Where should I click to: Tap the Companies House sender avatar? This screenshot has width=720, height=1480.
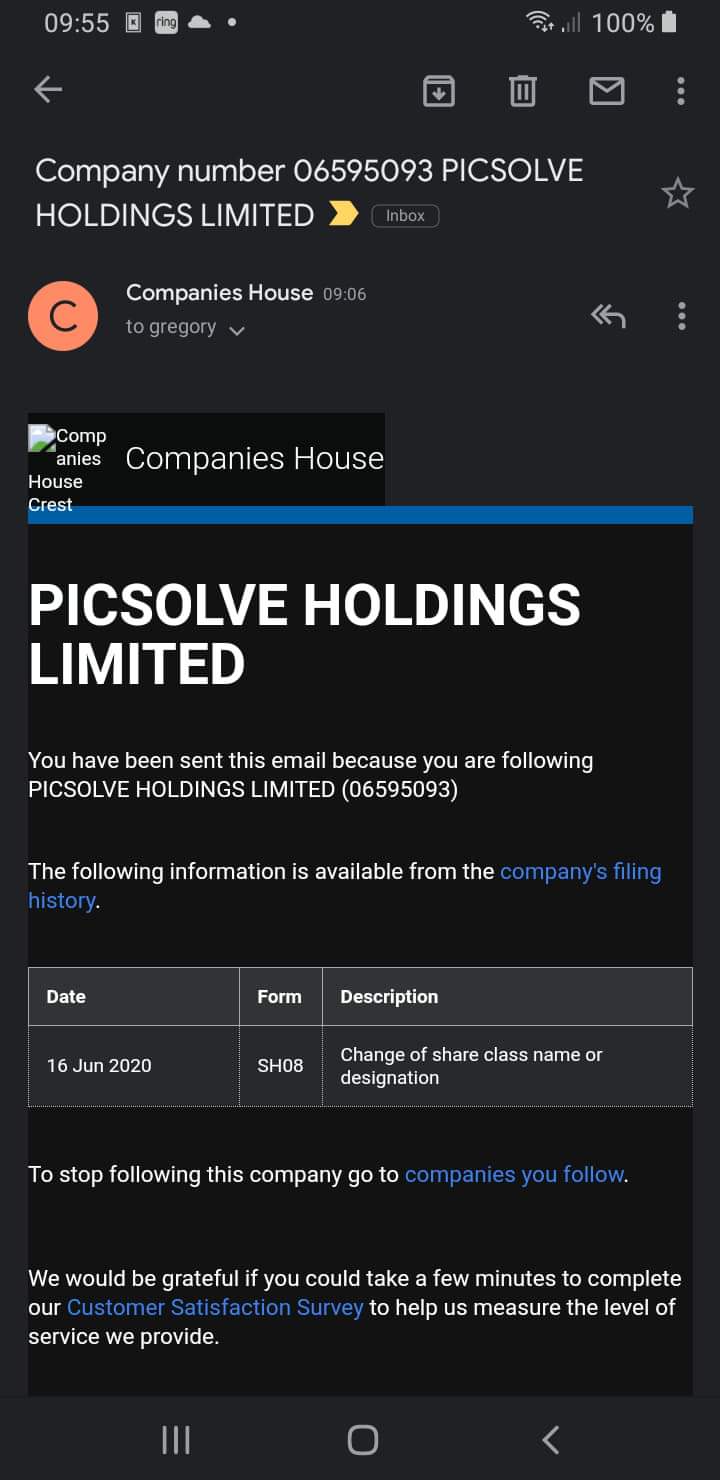63,316
